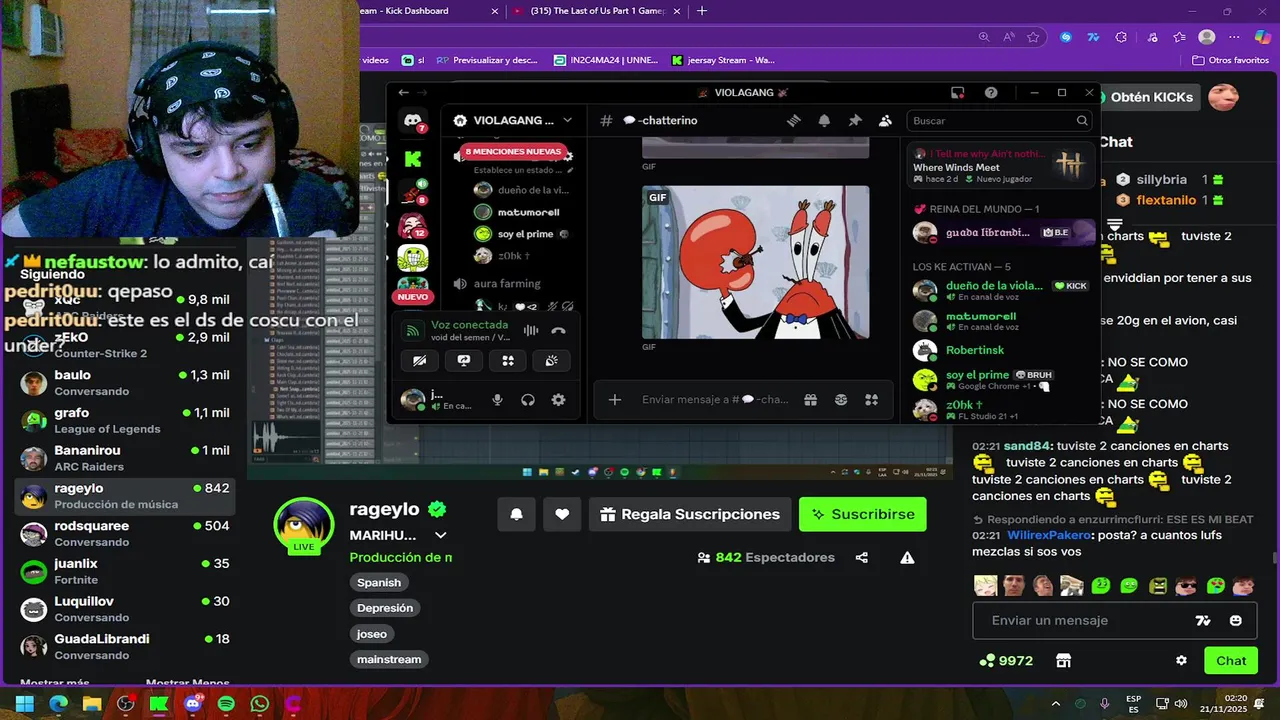Mute microphone in Discord user panel

click(x=497, y=400)
